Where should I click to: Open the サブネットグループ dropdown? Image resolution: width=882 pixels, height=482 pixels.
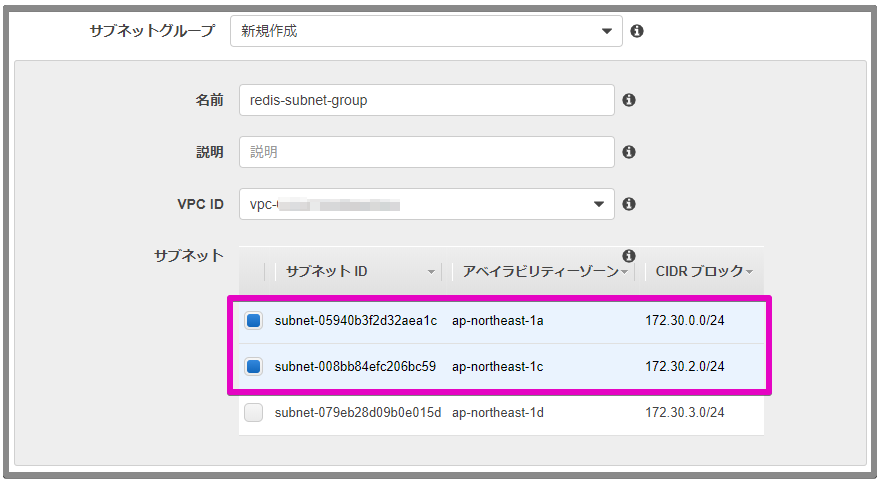pyautogui.click(x=426, y=31)
